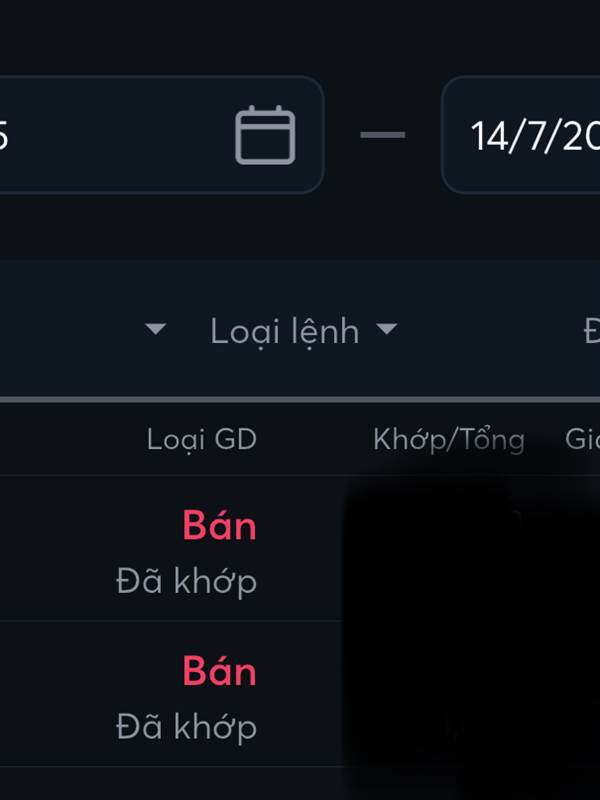Sort by the Loại GD column header
This screenshot has height=800, width=600.
click(202, 439)
